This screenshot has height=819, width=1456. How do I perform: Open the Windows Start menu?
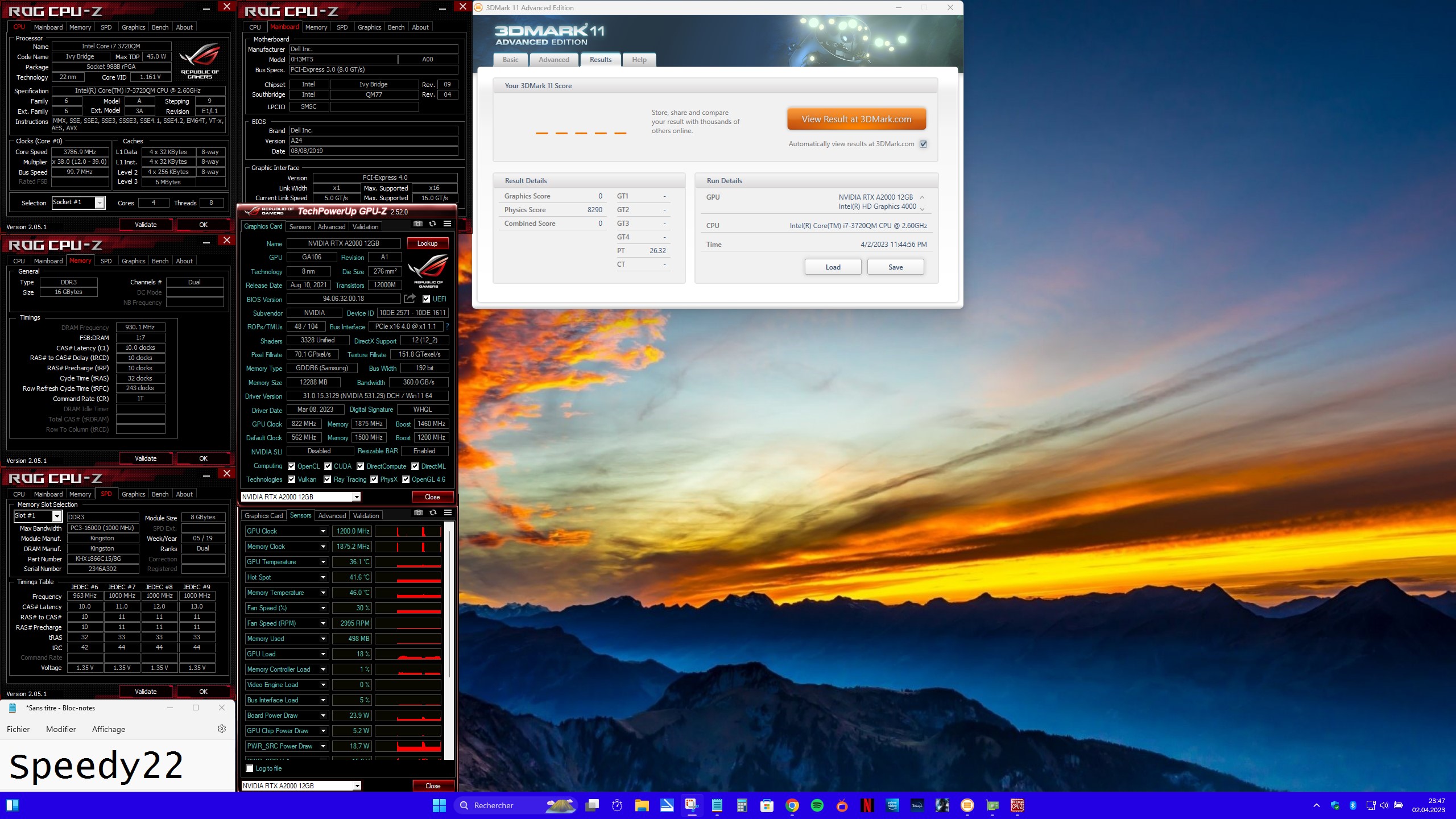click(439, 805)
